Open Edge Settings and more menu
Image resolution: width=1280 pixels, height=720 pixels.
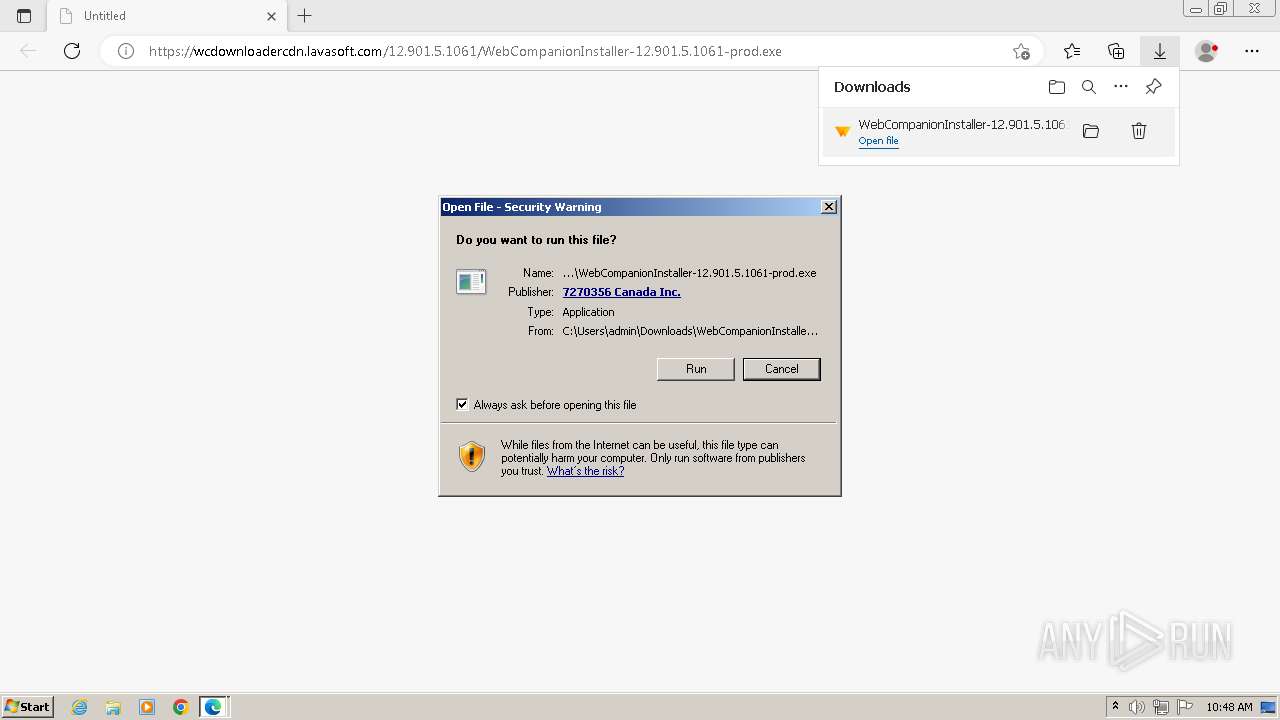1252,51
